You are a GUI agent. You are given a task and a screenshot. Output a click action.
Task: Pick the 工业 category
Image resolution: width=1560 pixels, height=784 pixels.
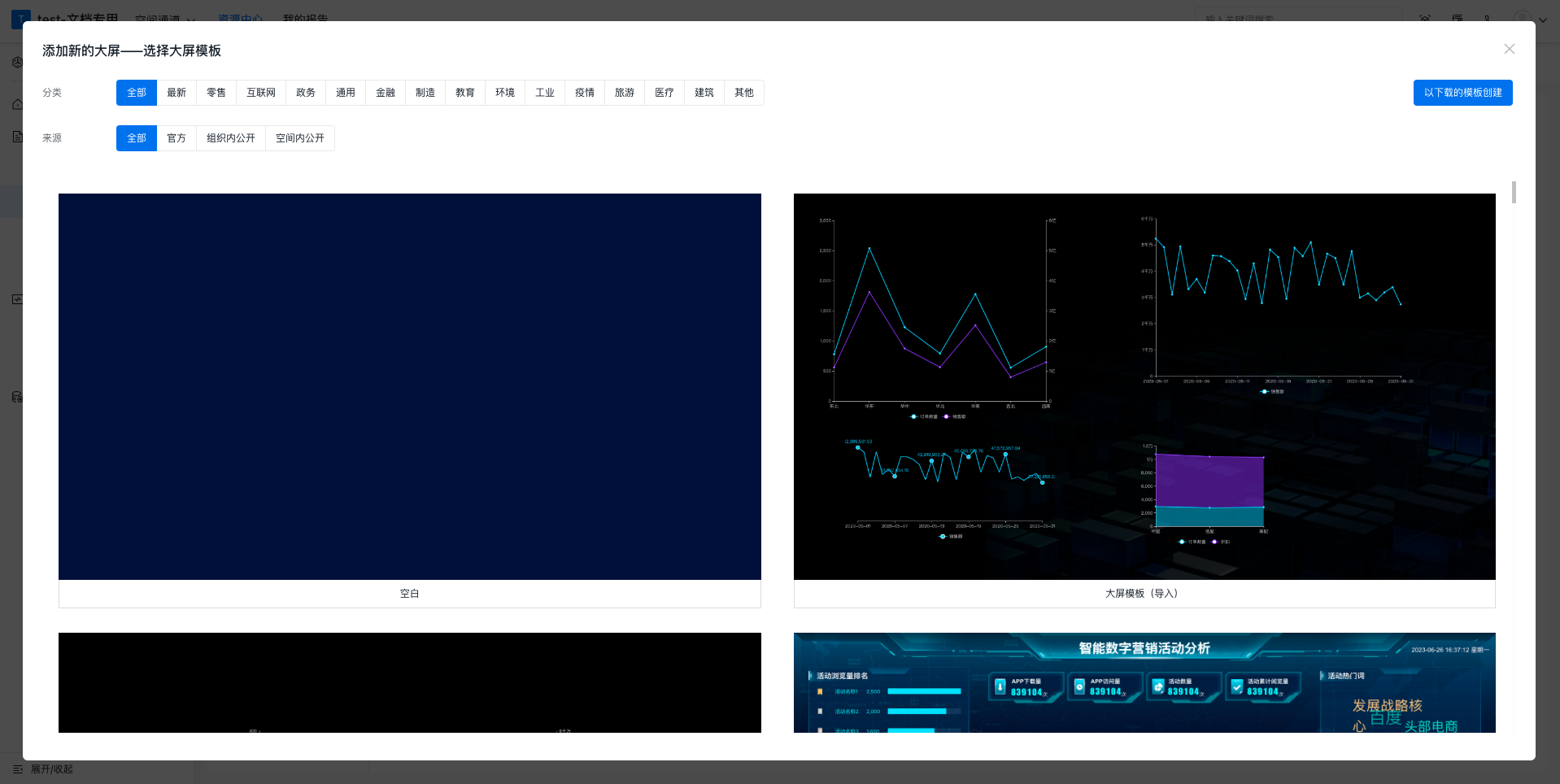tap(545, 93)
